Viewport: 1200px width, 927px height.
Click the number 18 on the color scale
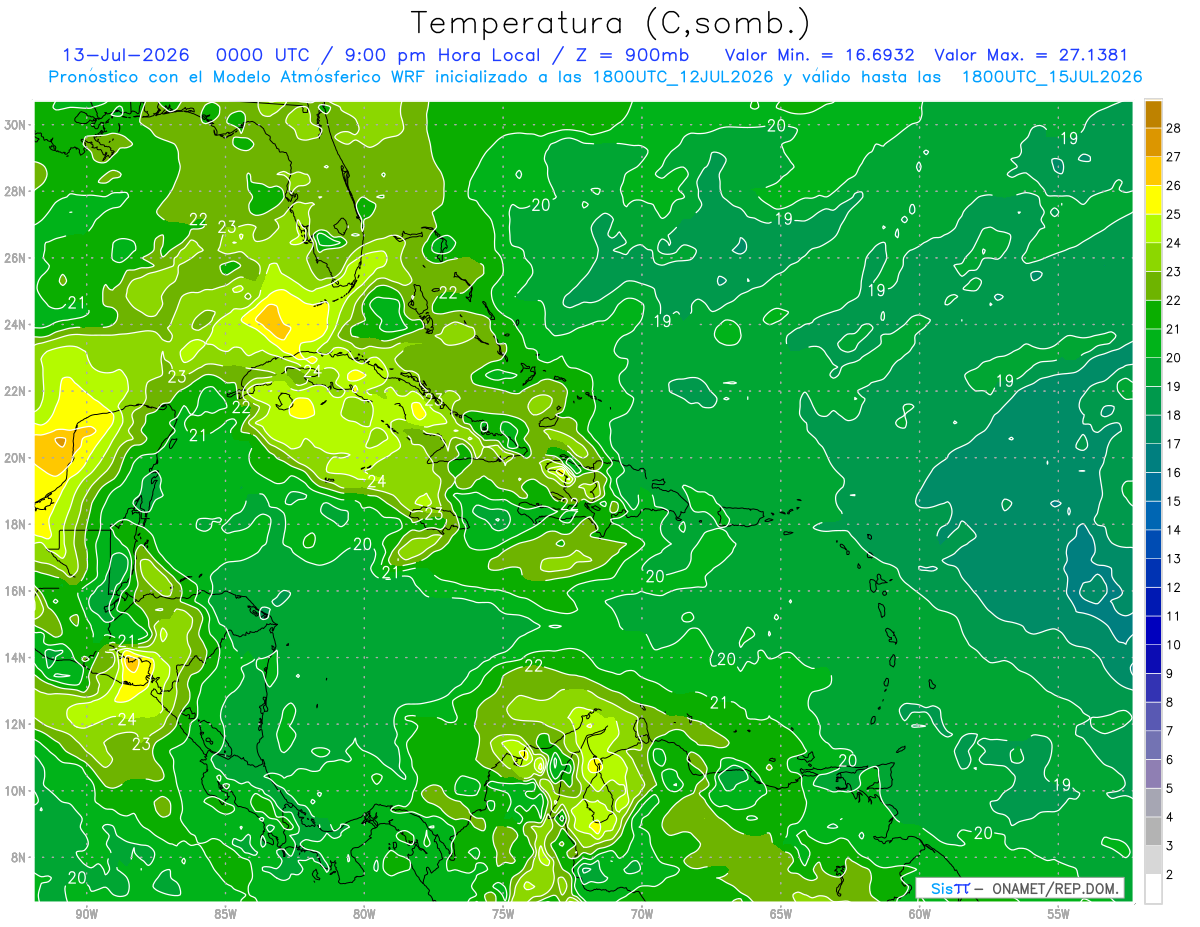pyautogui.click(x=1174, y=415)
